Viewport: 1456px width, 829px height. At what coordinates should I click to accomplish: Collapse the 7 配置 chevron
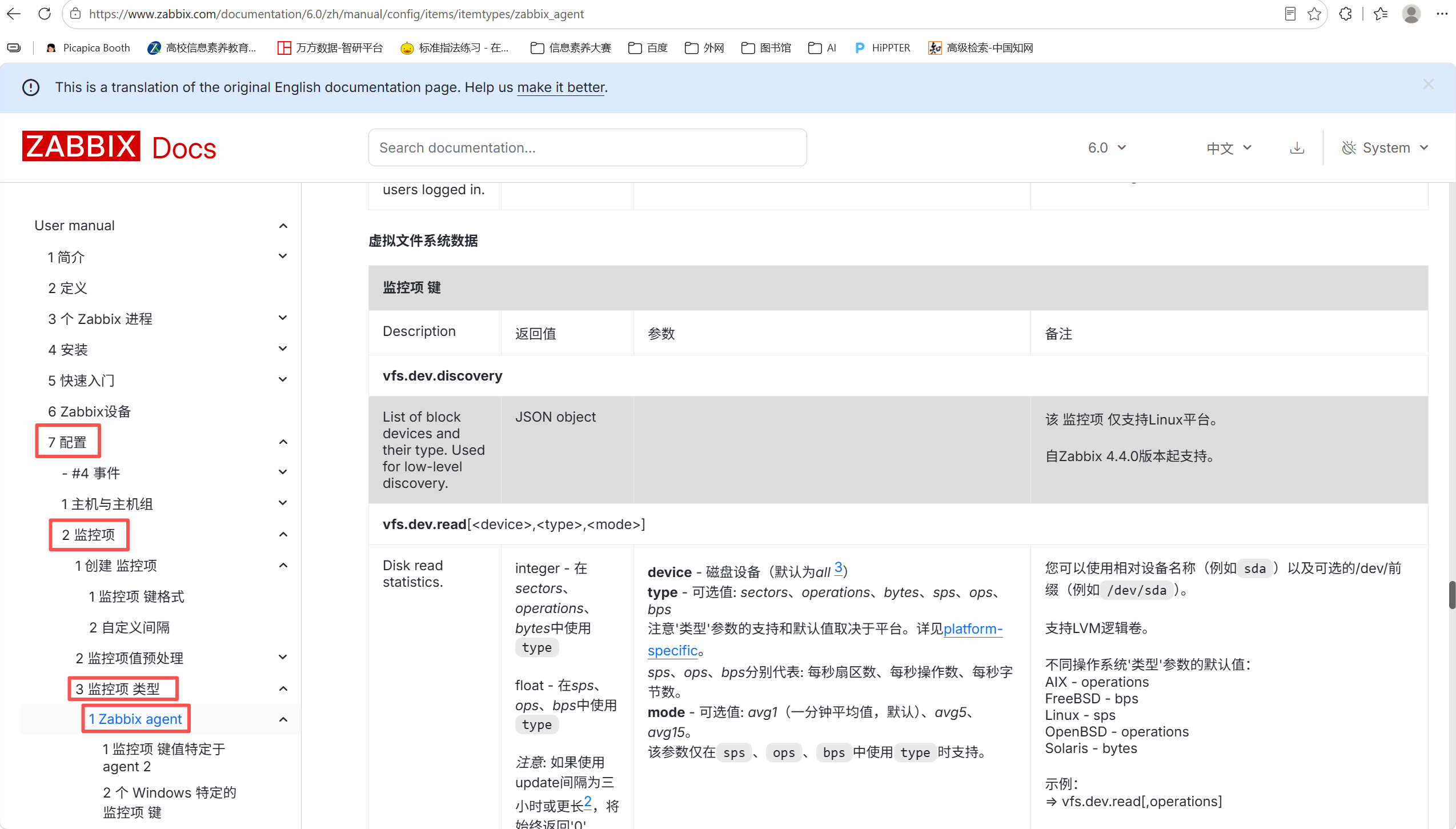tap(283, 442)
